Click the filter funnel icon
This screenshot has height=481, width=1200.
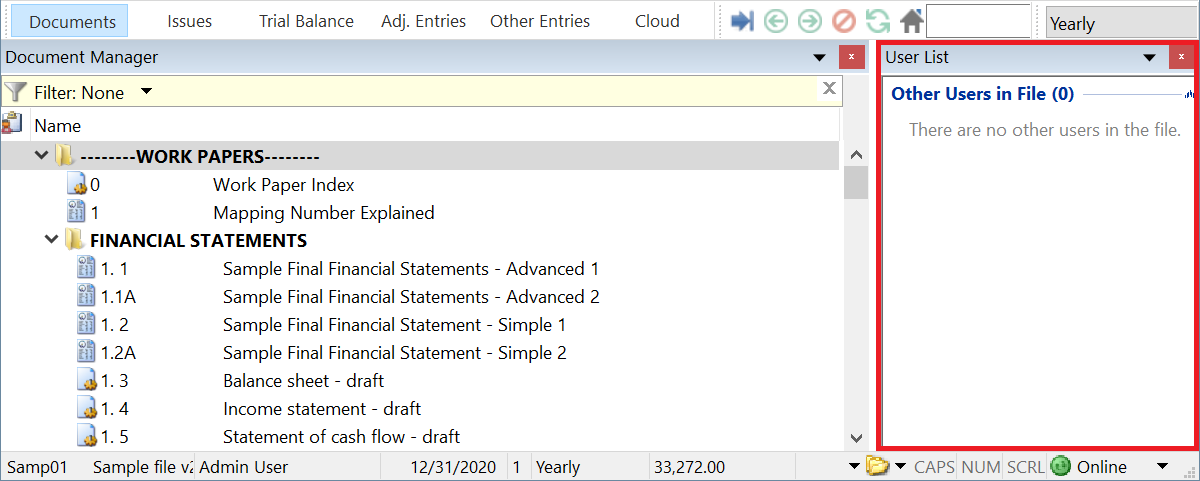(x=15, y=92)
